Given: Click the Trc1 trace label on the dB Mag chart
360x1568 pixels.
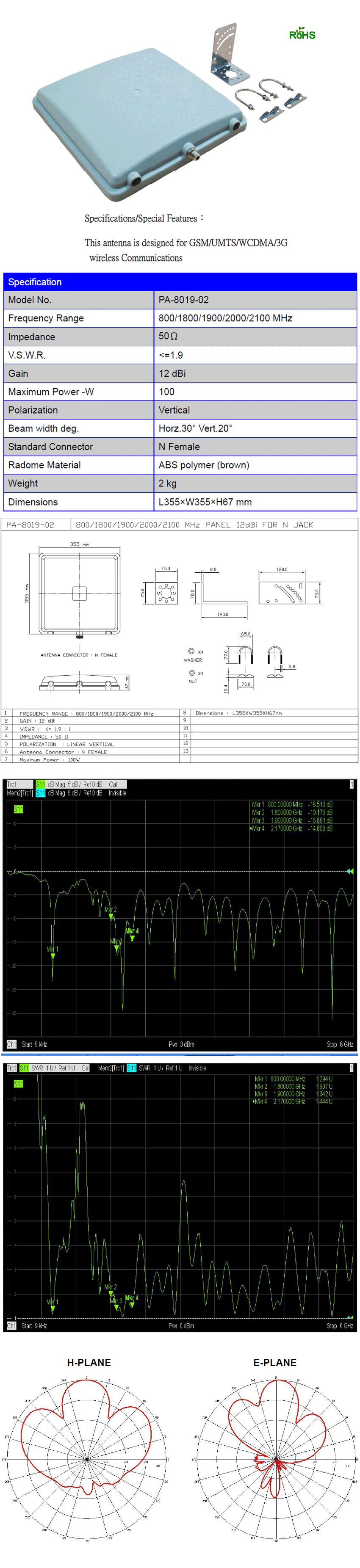Looking at the screenshot, I should [11, 784].
